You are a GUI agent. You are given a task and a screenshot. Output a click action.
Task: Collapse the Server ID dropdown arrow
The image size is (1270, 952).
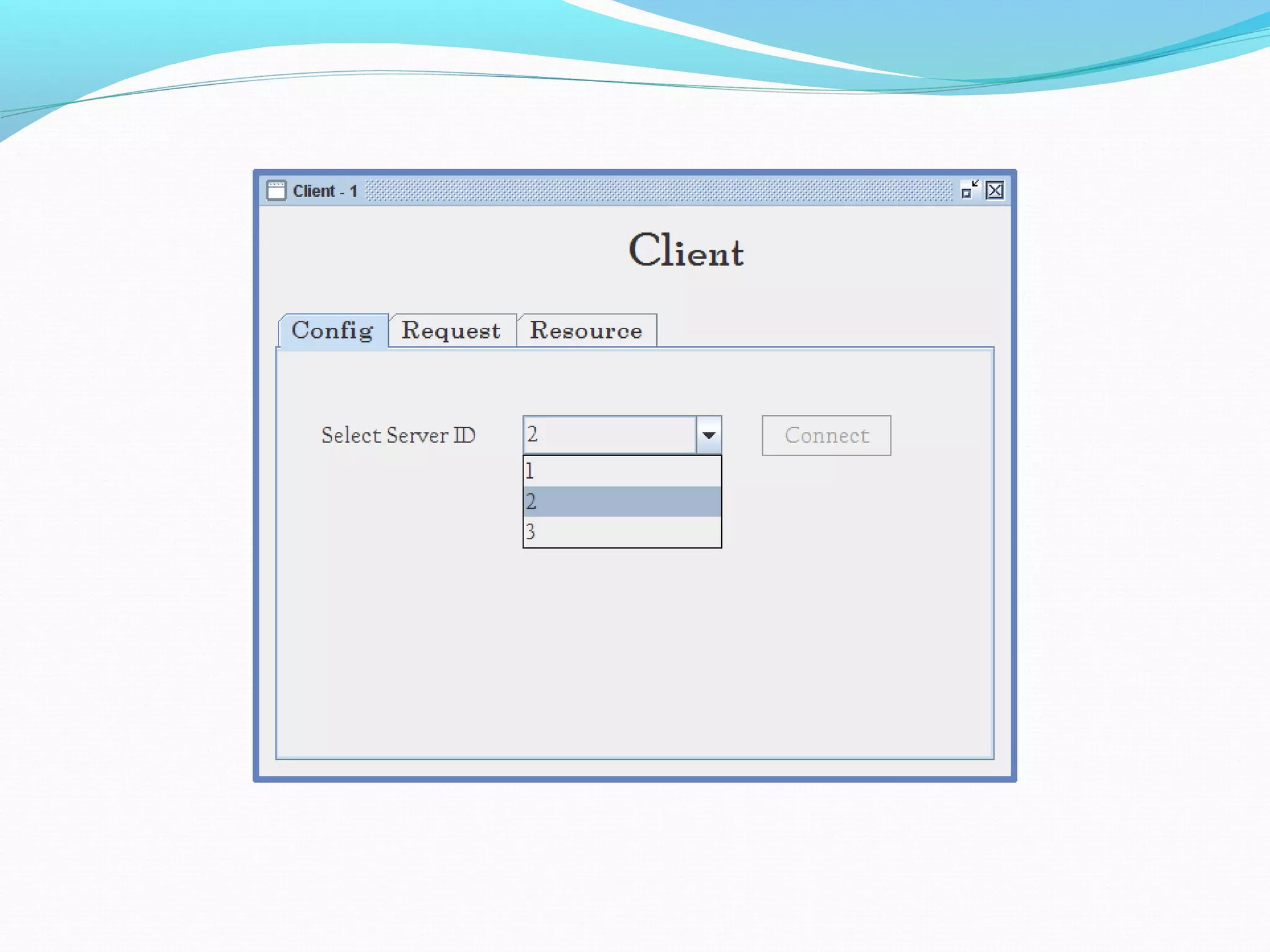point(709,435)
